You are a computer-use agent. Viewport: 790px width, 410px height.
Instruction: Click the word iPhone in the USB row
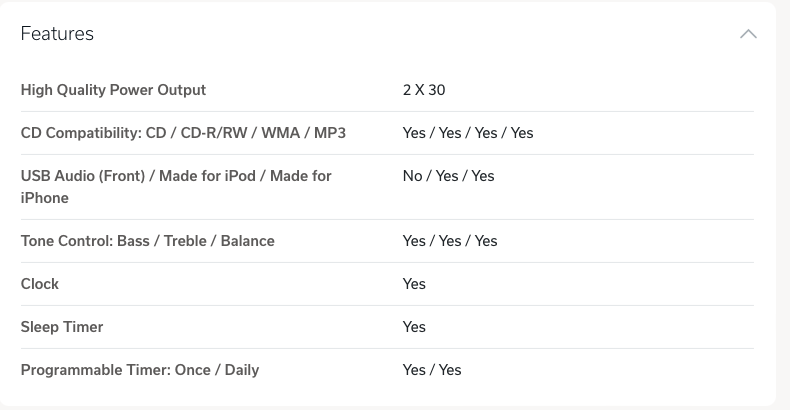[44, 198]
